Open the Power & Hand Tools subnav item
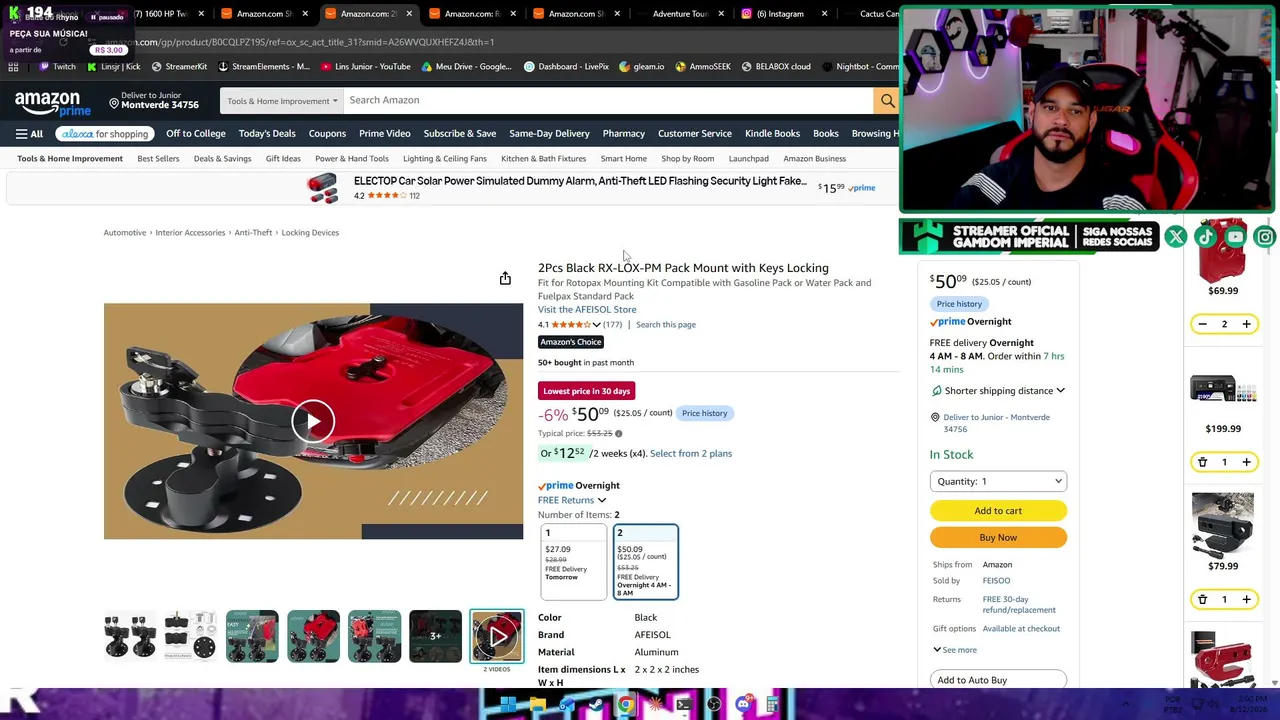1280x720 pixels. click(352, 159)
